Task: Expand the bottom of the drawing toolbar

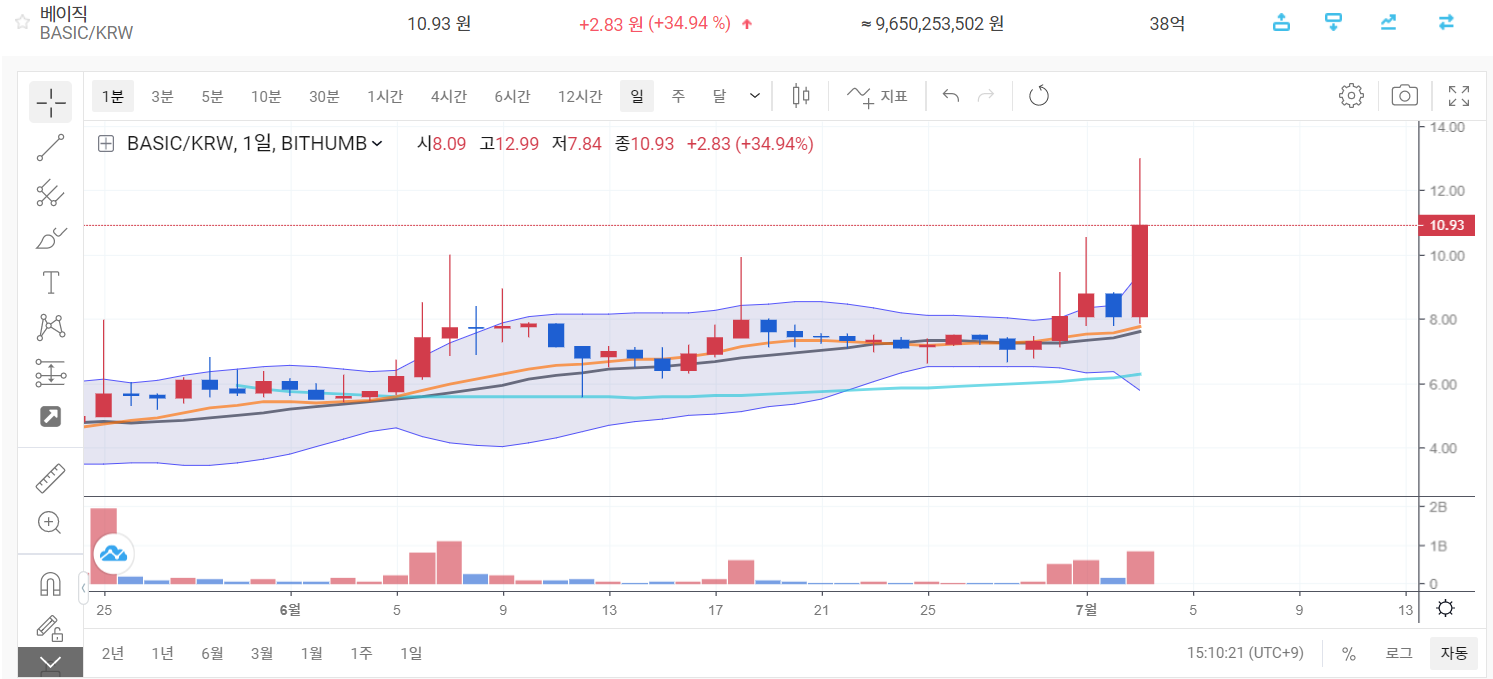Action: (x=50, y=662)
